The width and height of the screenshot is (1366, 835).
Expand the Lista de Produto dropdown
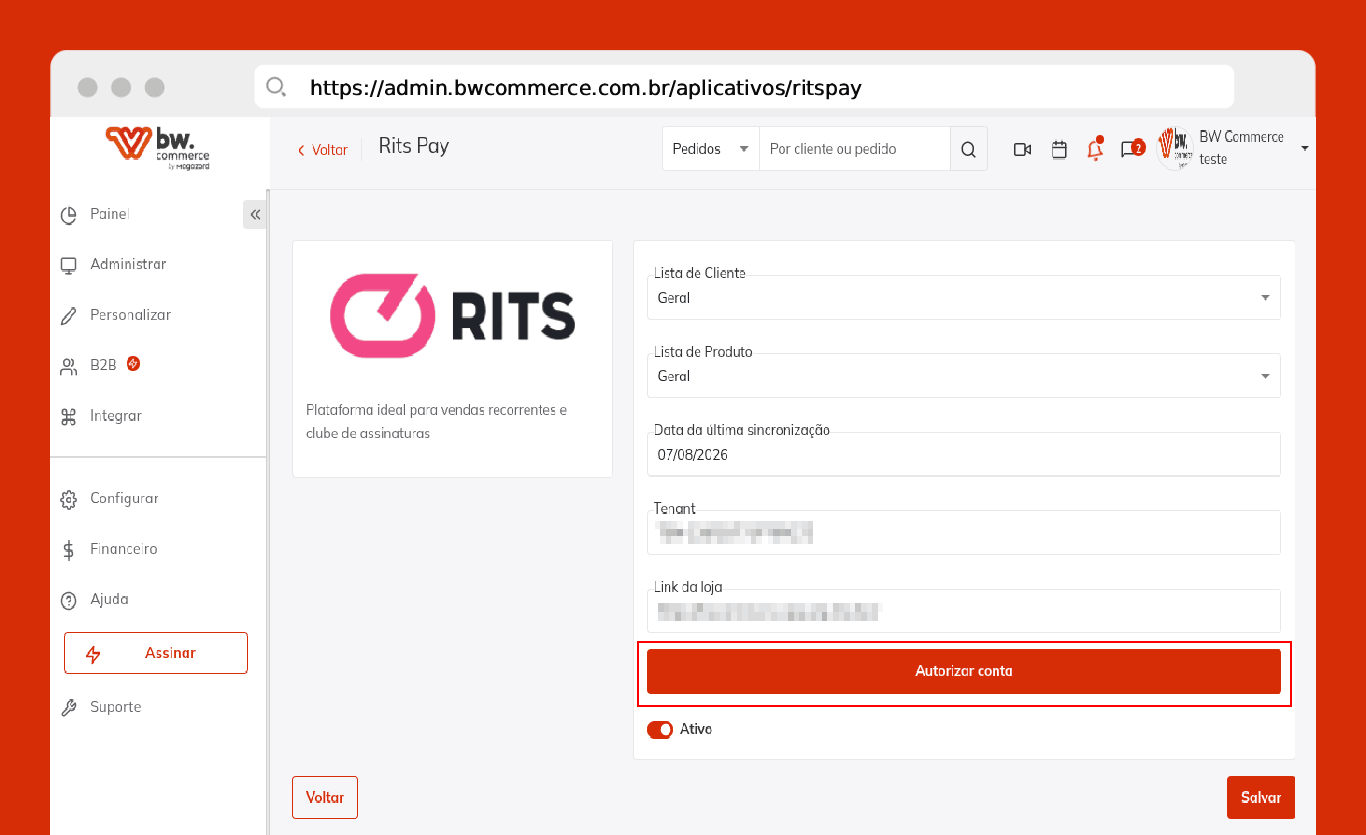[964, 376]
